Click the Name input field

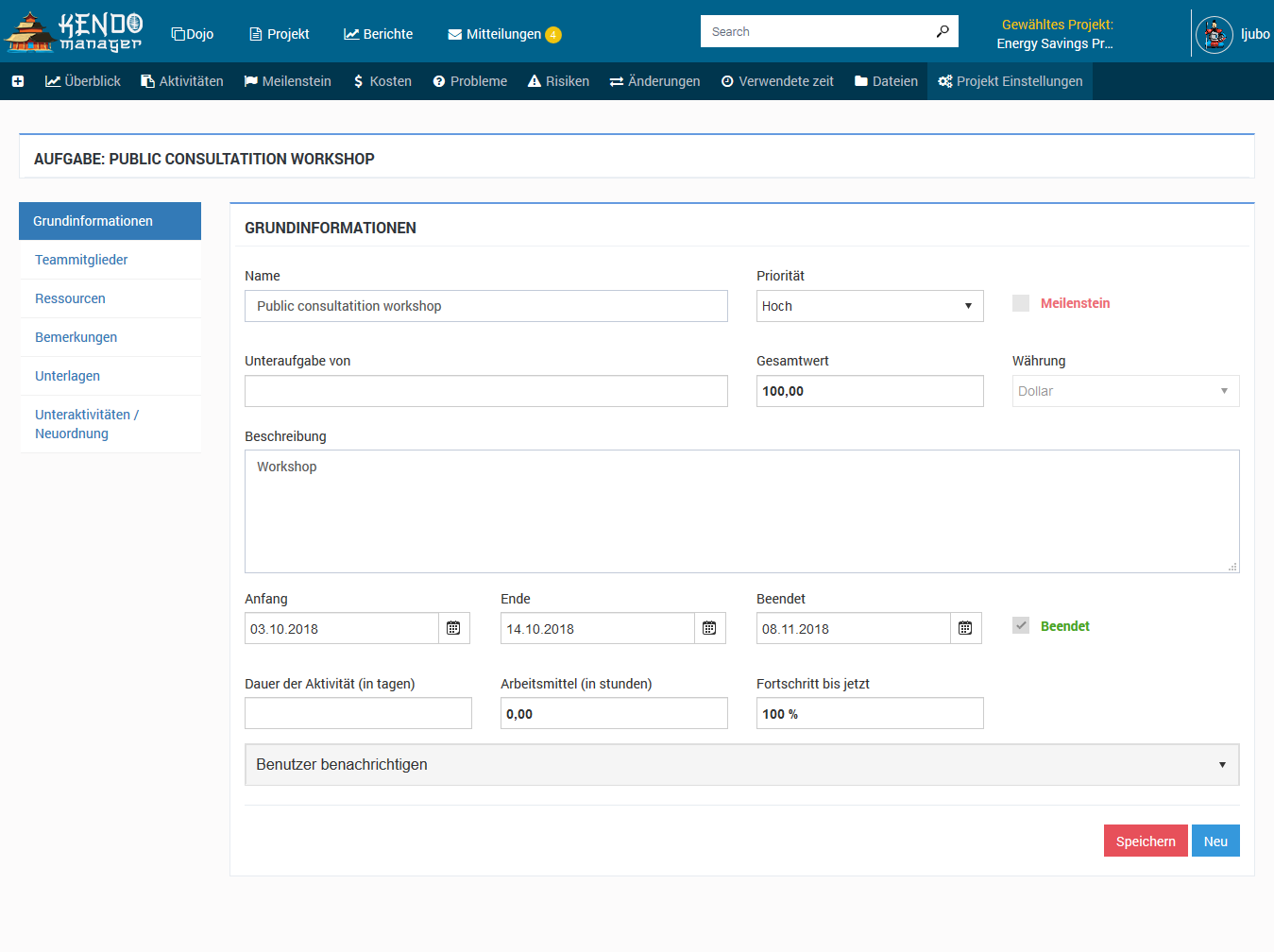486,306
